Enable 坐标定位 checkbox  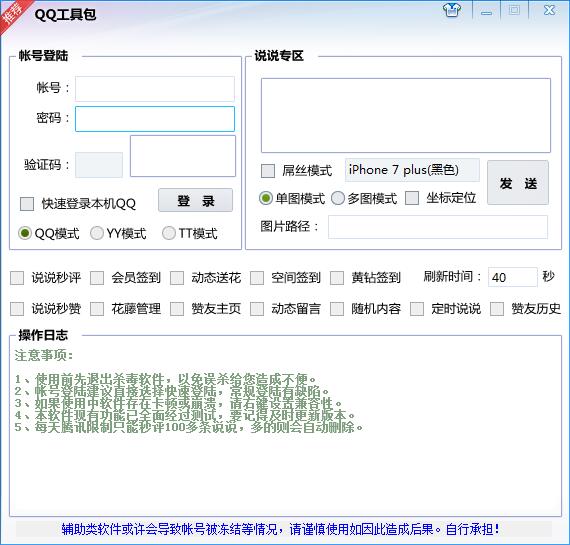point(412,198)
